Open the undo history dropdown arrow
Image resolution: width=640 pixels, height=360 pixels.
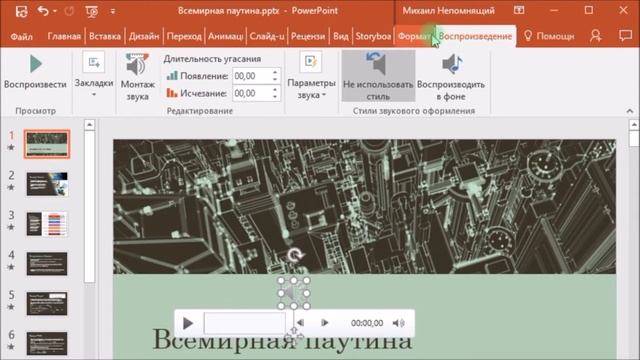(x=55, y=11)
